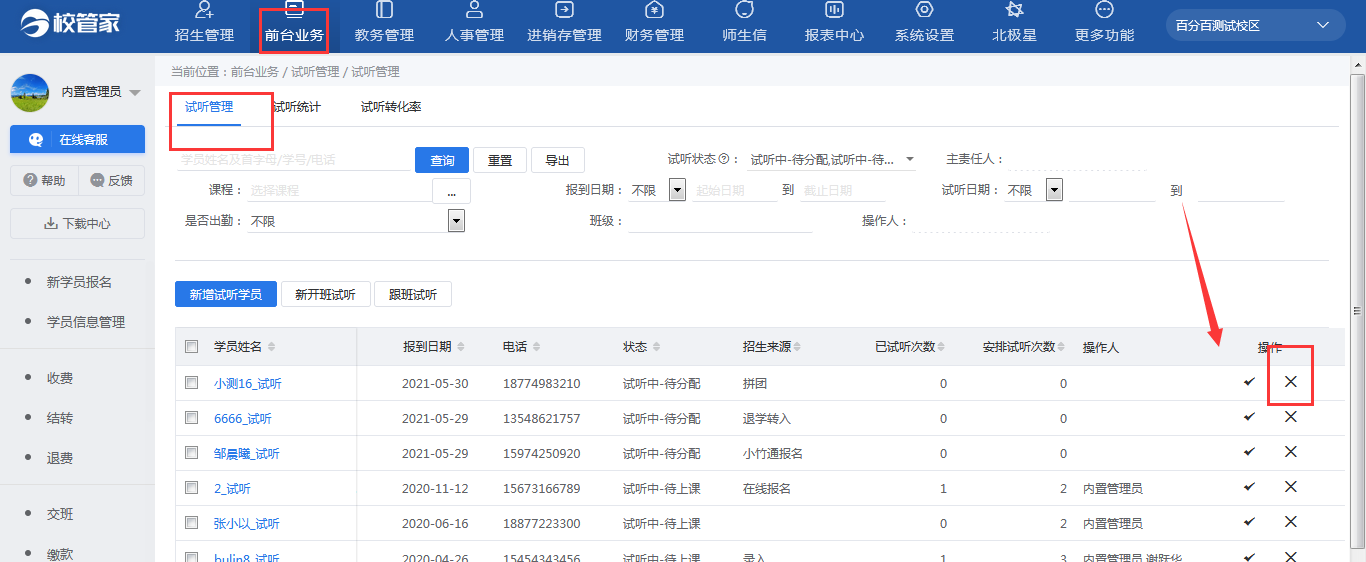Sort table by 报到日期 column arrows
1366x562 pixels.
click(459, 347)
